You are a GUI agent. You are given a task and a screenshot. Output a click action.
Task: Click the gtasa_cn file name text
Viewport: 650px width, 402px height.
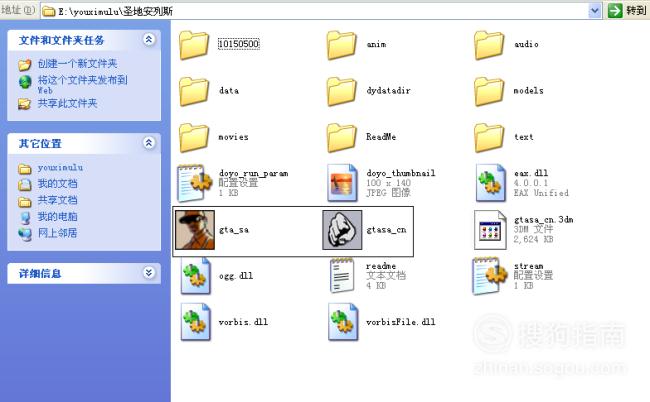point(386,230)
